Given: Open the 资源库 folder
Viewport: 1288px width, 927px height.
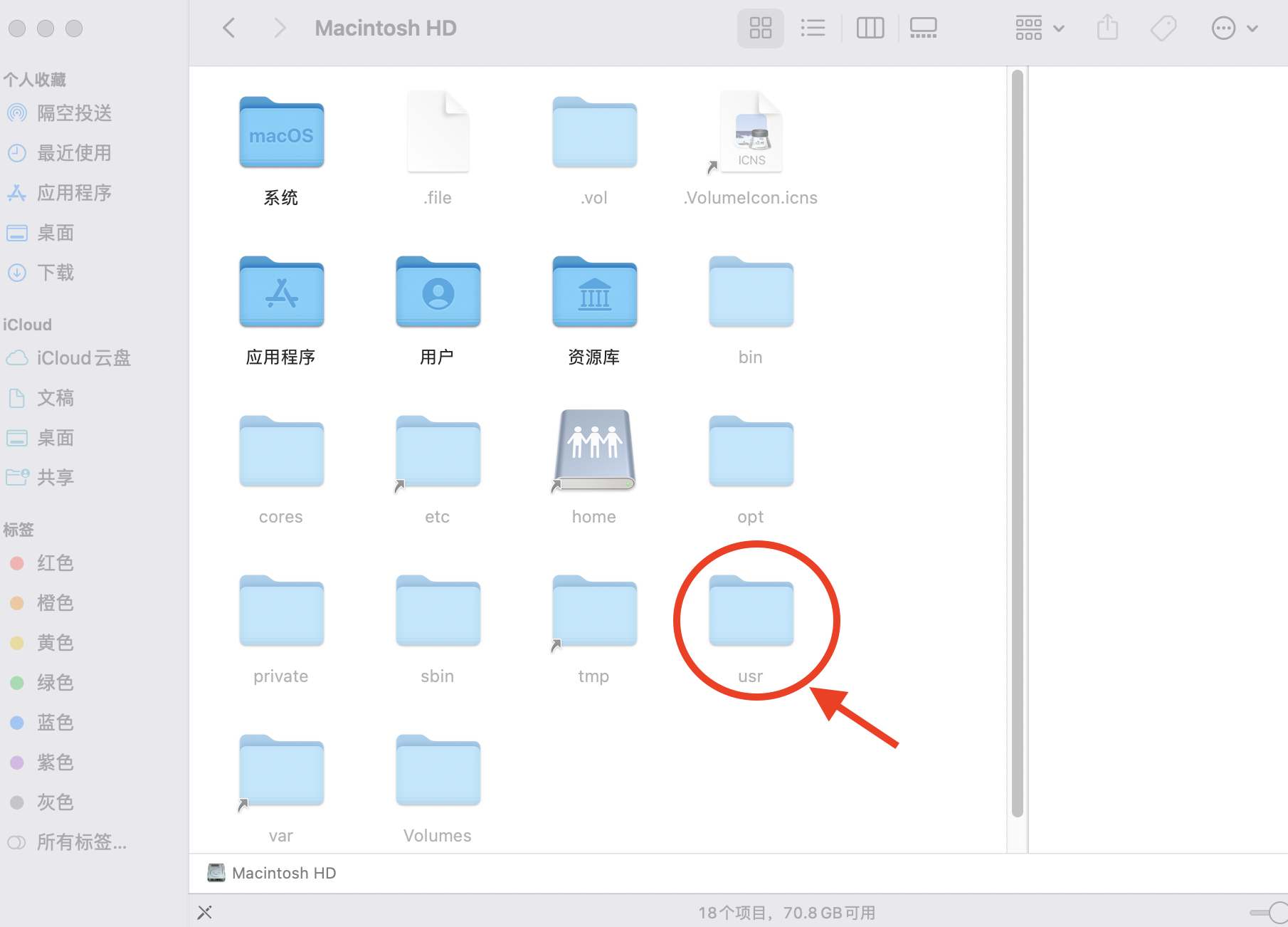Looking at the screenshot, I should tap(593, 292).
